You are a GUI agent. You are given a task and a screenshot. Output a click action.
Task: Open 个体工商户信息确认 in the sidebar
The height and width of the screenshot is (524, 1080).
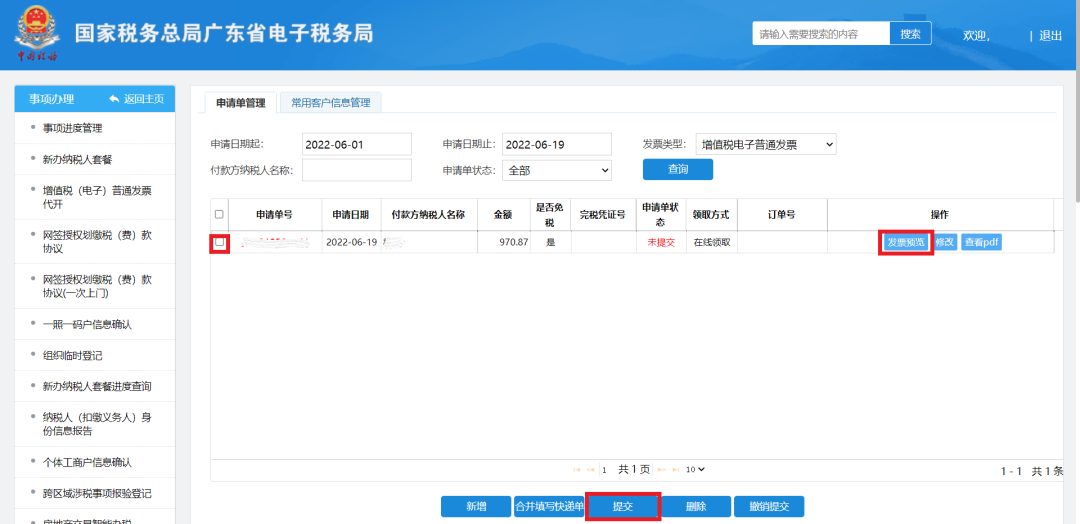click(x=87, y=462)
